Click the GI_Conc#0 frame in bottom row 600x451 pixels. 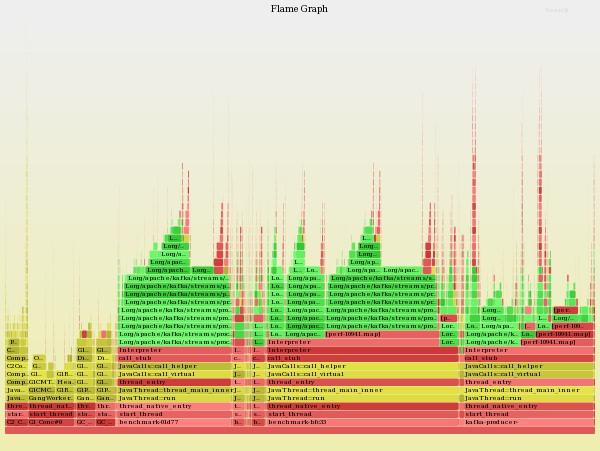51,422
